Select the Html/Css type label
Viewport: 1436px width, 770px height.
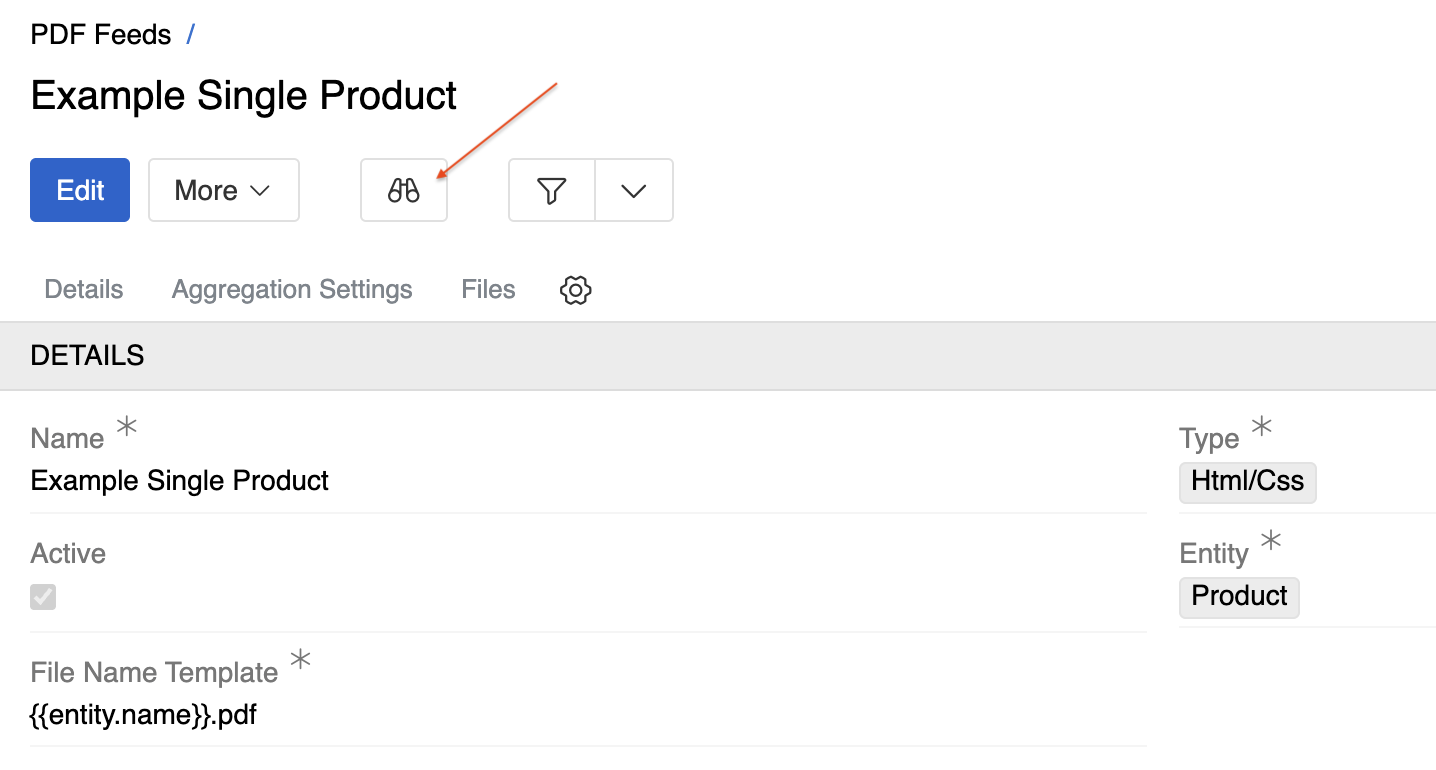click(1247, 482)
